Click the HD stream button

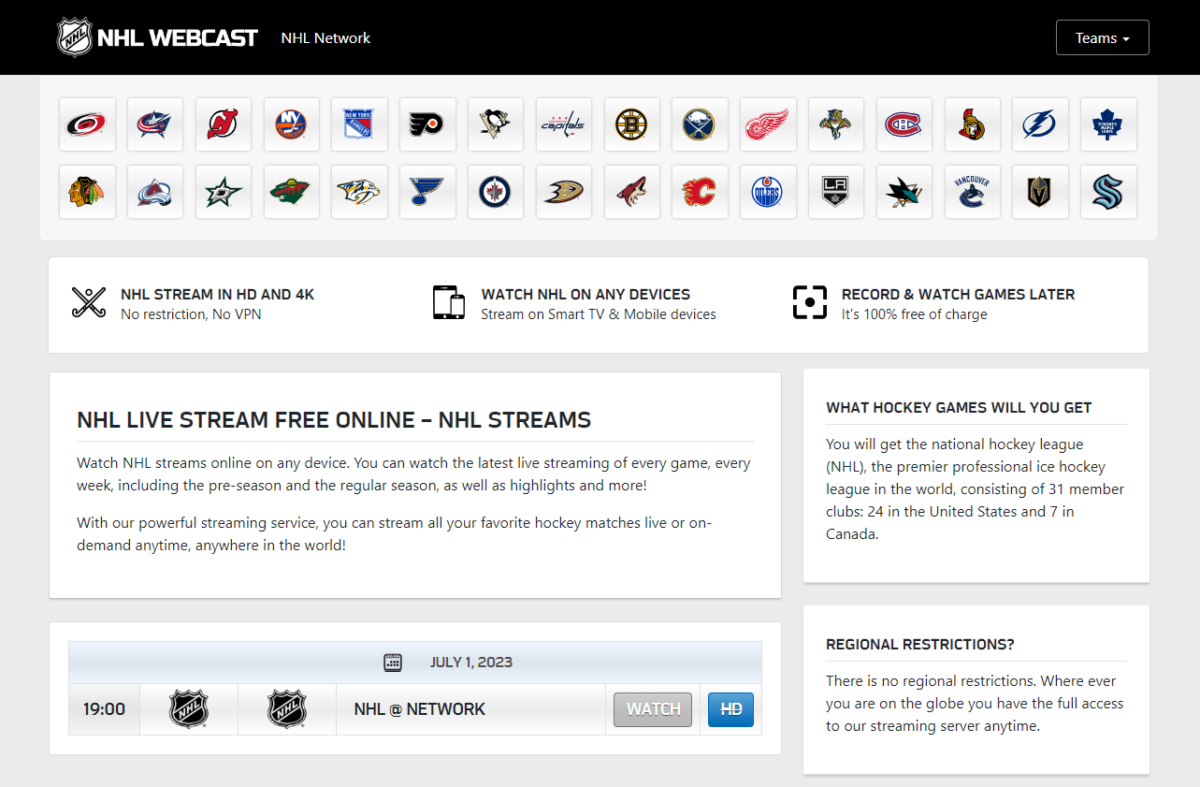coord(731,709)
